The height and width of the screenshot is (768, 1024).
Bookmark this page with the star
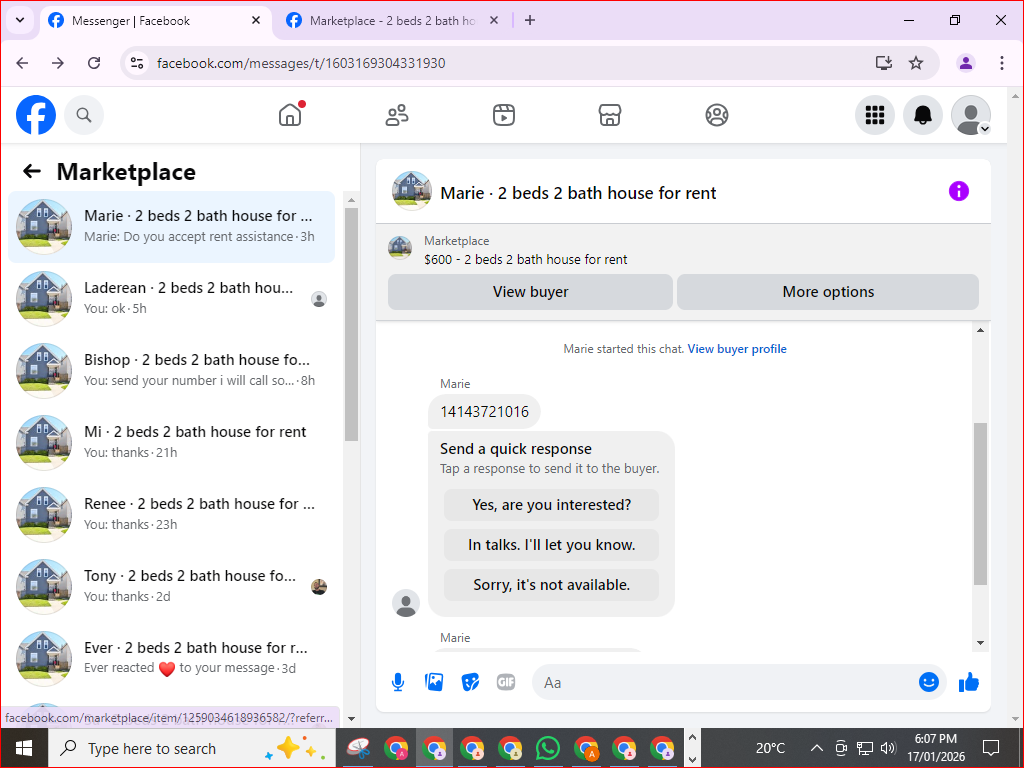[916, 63]
